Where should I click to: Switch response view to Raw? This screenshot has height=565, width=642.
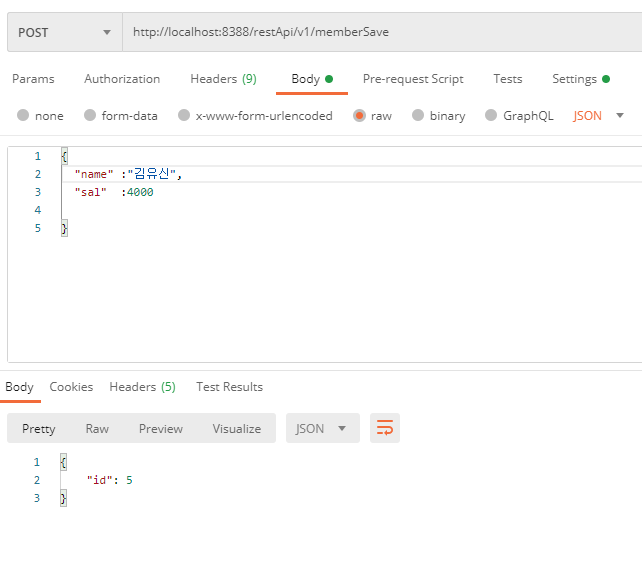(97, 429)
